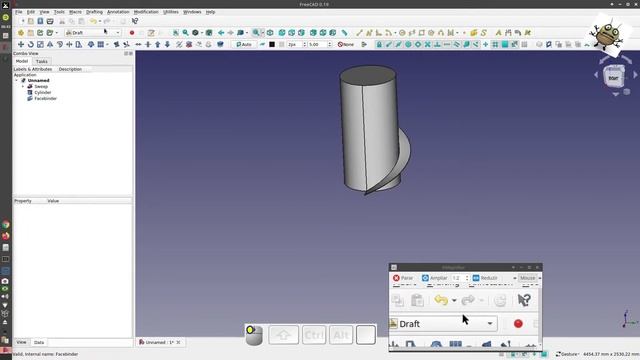The width and height of the screenshot is (640, 360).
Task: Click the Reduzir button in magnifier
Action: (x=485, y=278)
